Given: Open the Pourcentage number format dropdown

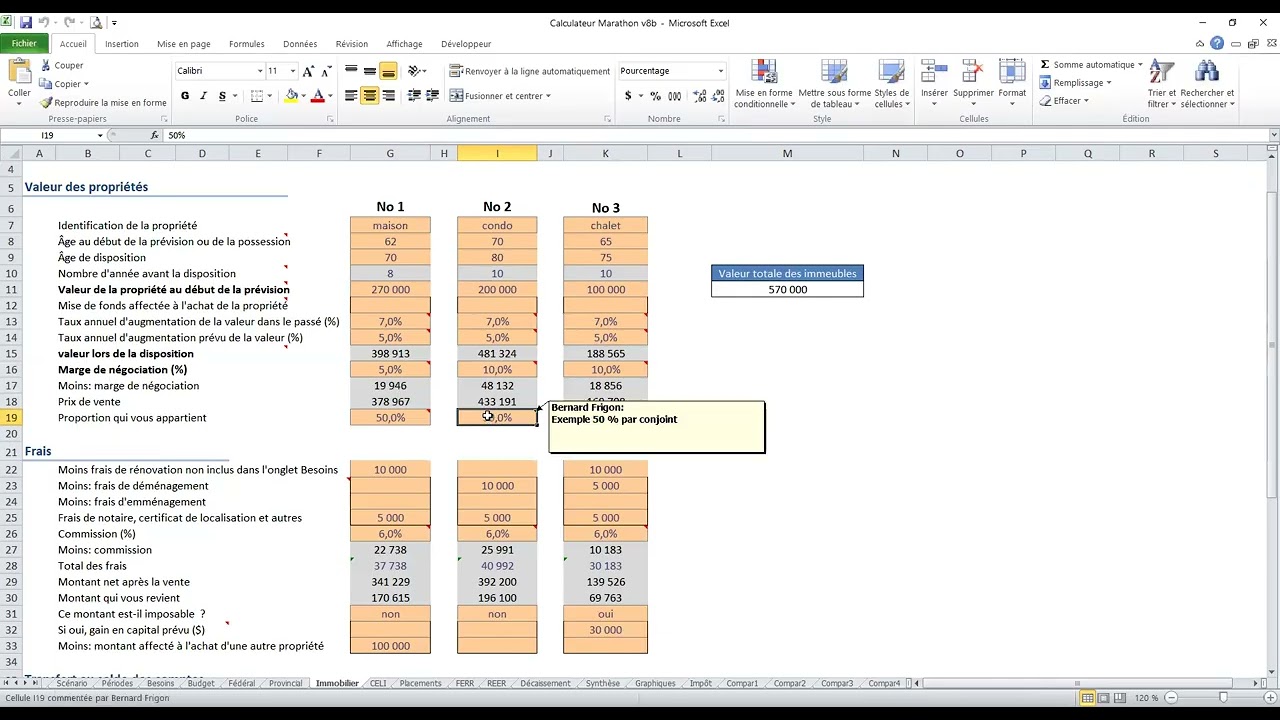Looking at the screenshot, I should (x=720, y=71).
